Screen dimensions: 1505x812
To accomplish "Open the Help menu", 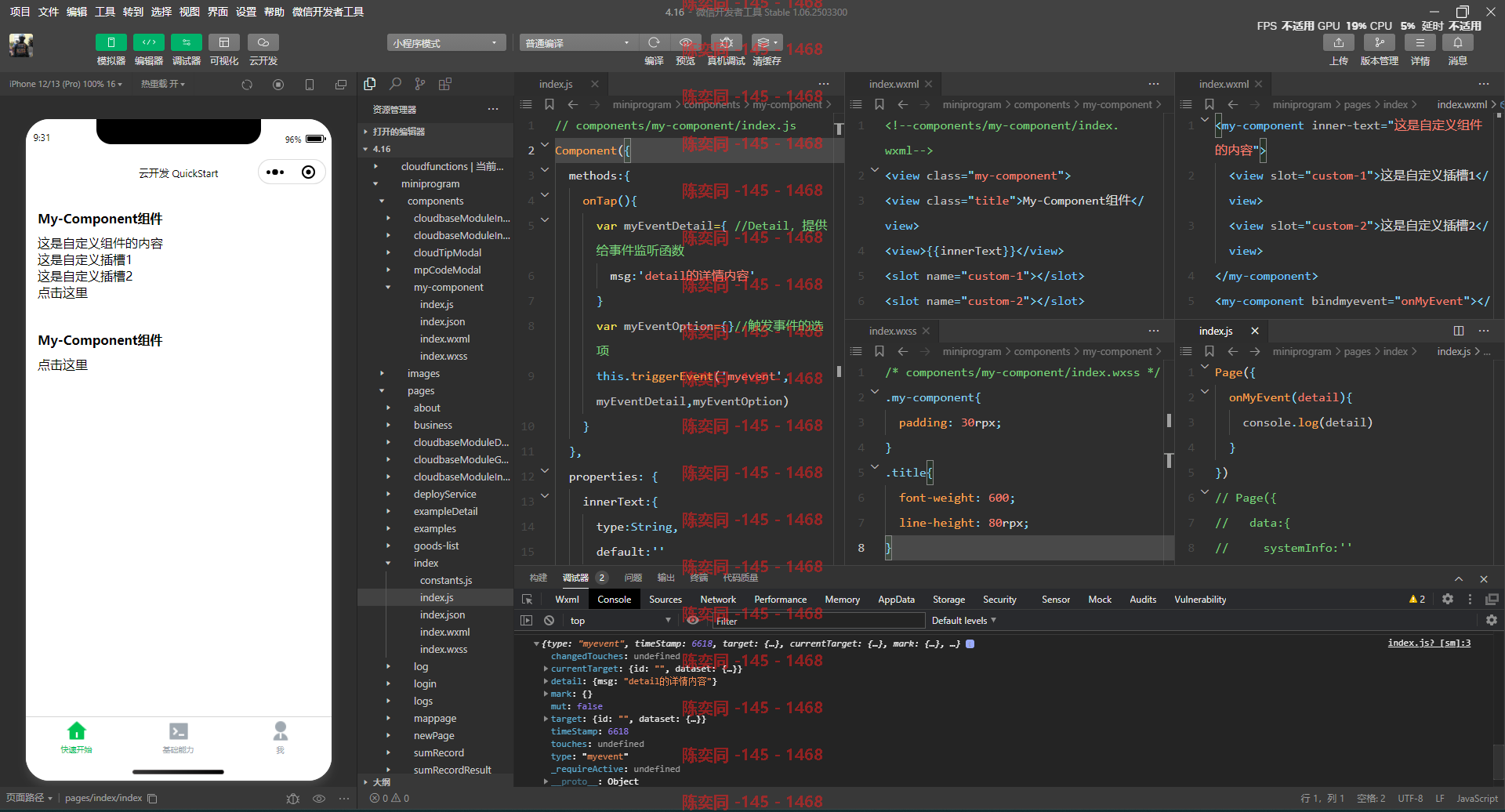I will pos(274,12).
